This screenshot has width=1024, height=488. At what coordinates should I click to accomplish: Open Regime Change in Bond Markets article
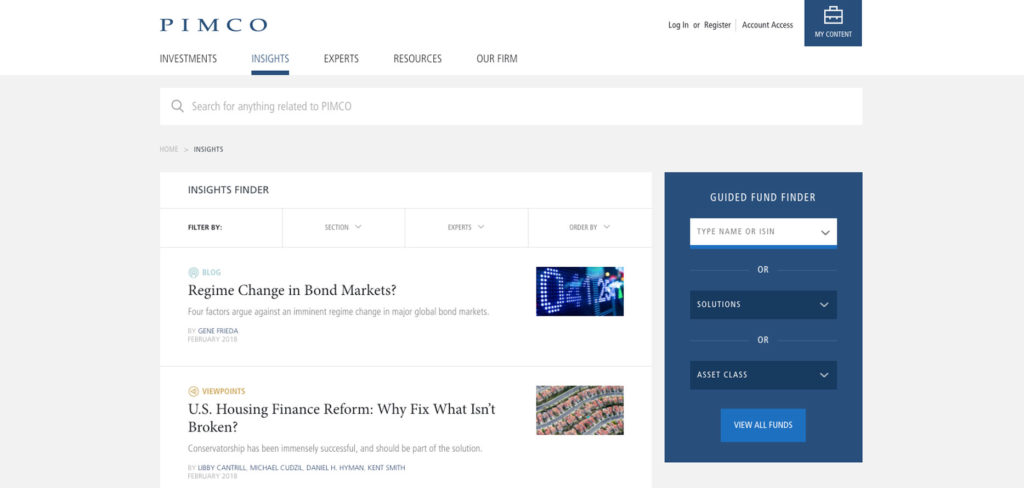pyautogui.click(x=292, y=291)
